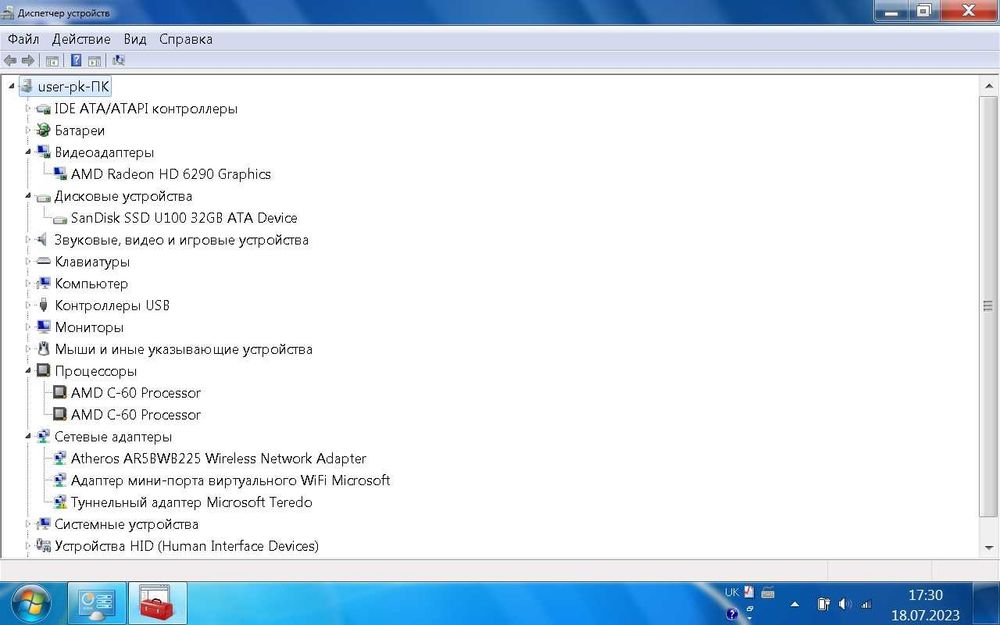Open the Действие menu
Viewport: 1000px width, 625px height.
point(81,39)
